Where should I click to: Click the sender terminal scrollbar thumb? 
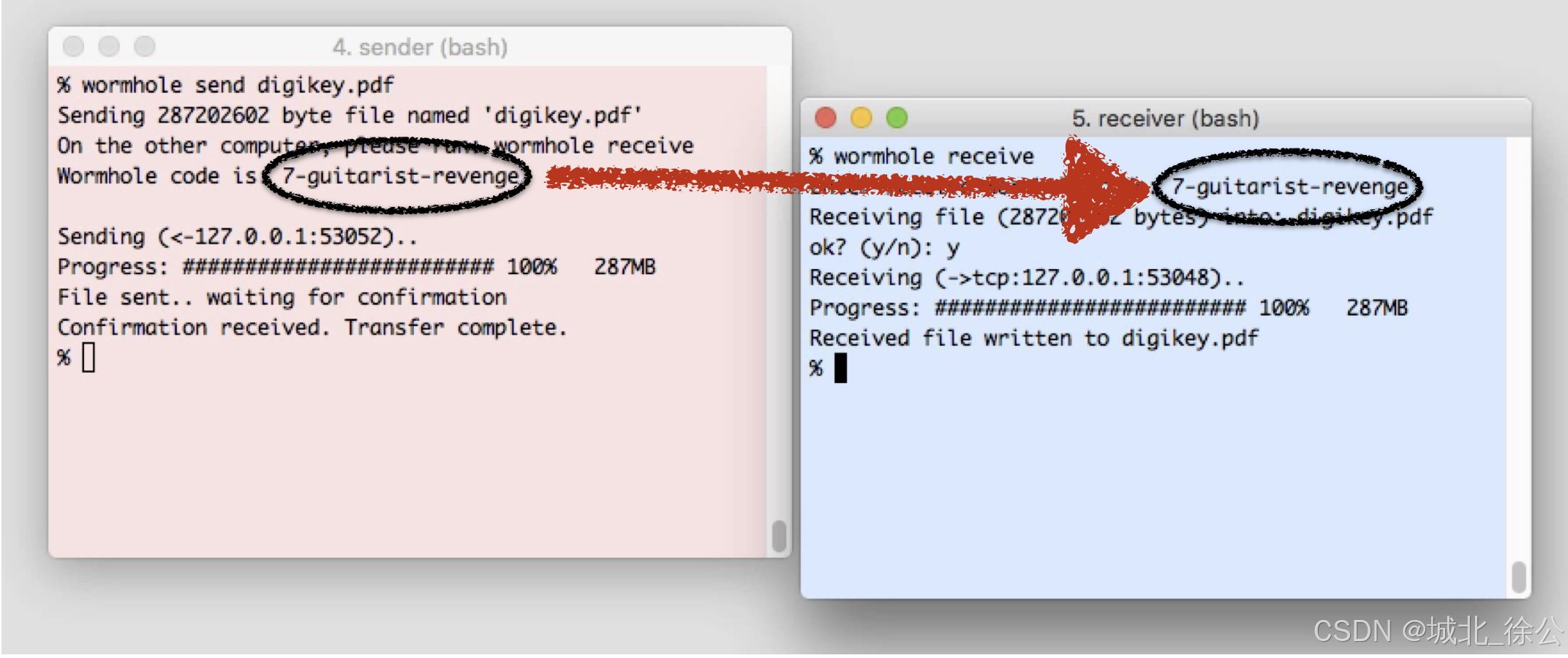[779, 536]
